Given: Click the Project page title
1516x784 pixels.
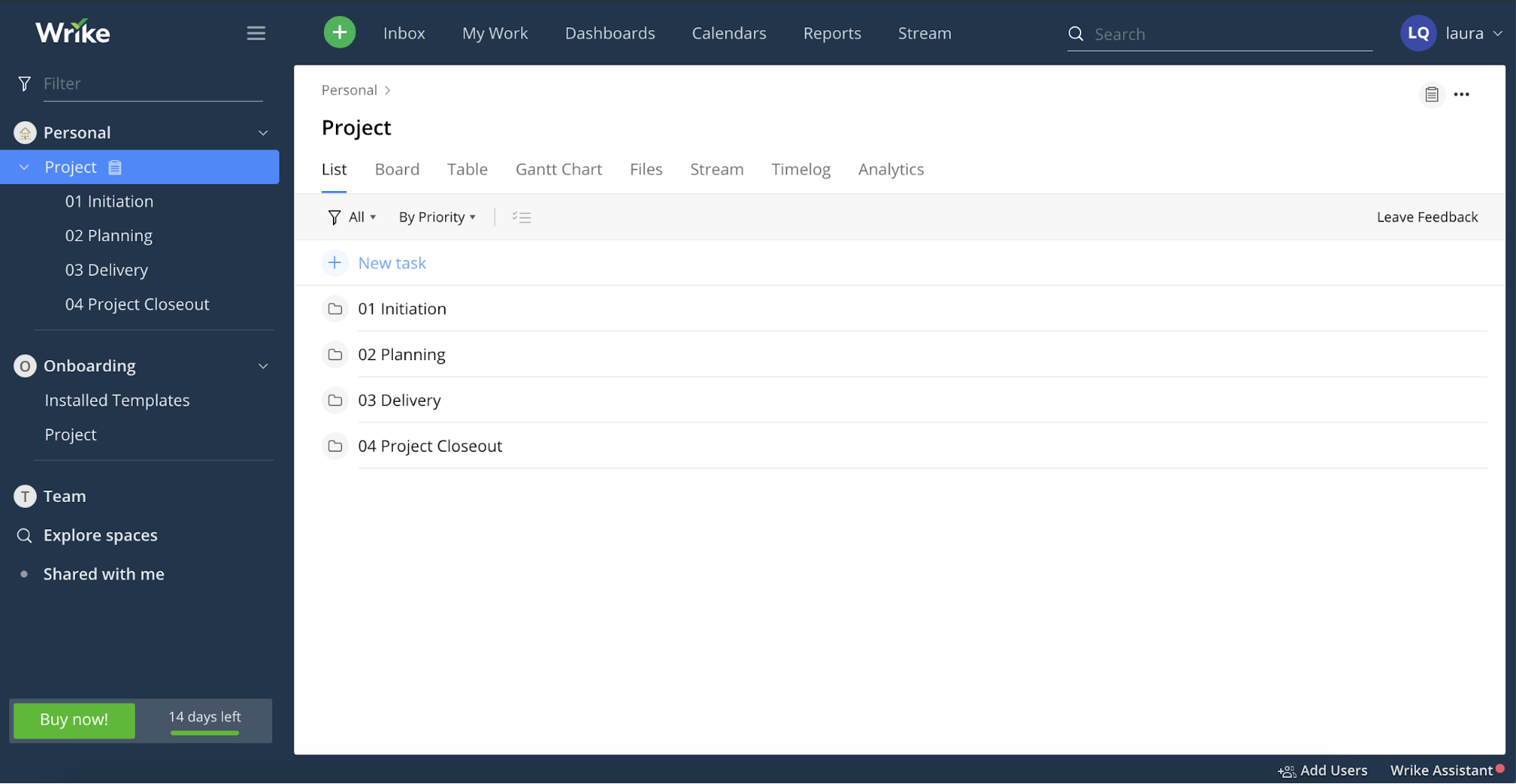Looking at the screenshot, I should [356, 128].
